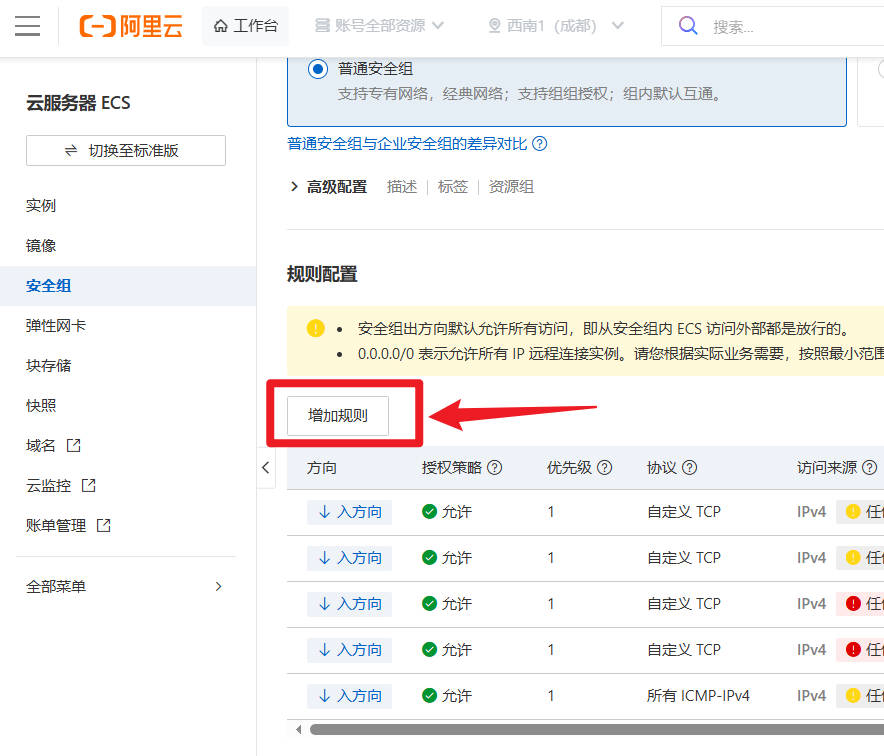Expand the 高级配置 section

(328, 187)
